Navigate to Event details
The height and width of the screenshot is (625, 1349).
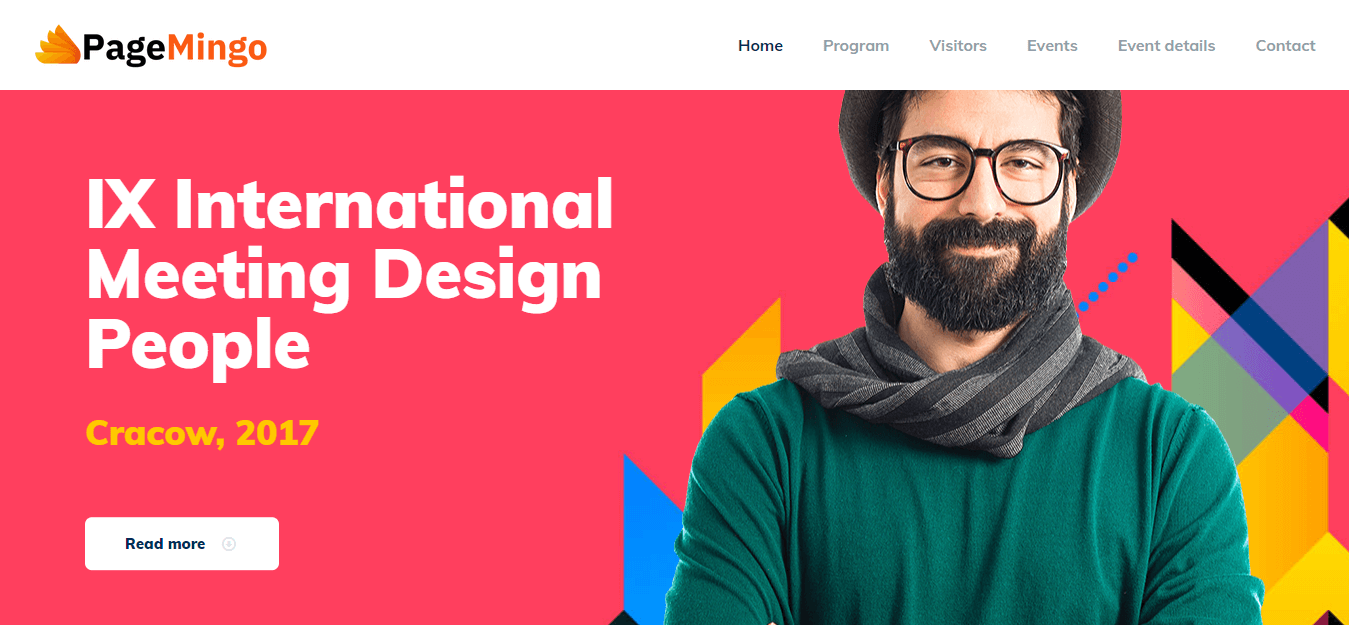pos(1166,46)
